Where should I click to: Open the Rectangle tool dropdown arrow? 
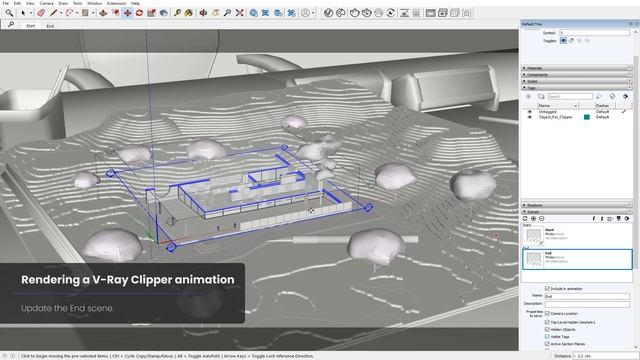pyautogui.click(x=93, y=13)
